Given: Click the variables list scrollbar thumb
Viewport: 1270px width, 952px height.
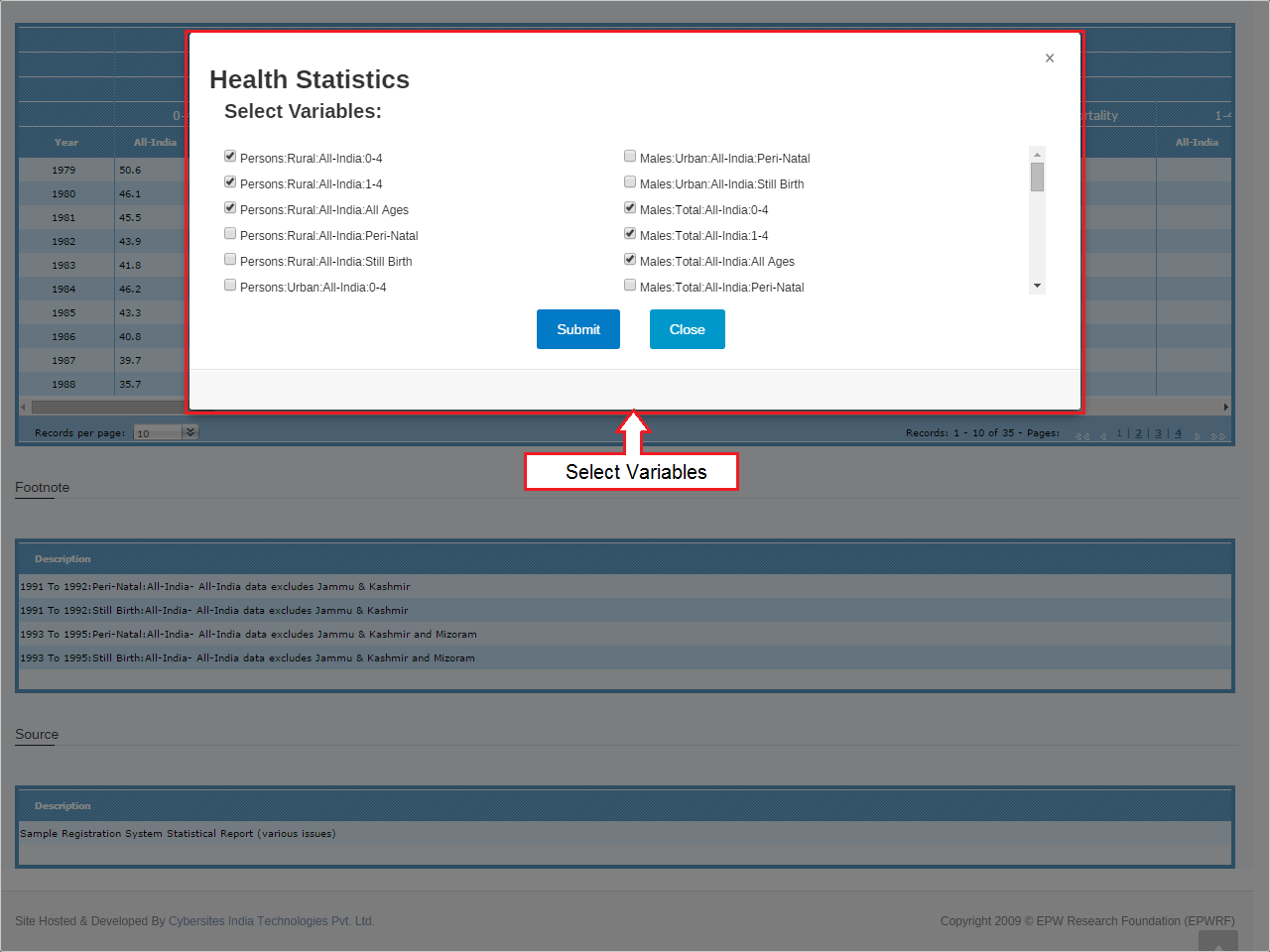Looking at the screenshot, I should (x=1037, y=178).
